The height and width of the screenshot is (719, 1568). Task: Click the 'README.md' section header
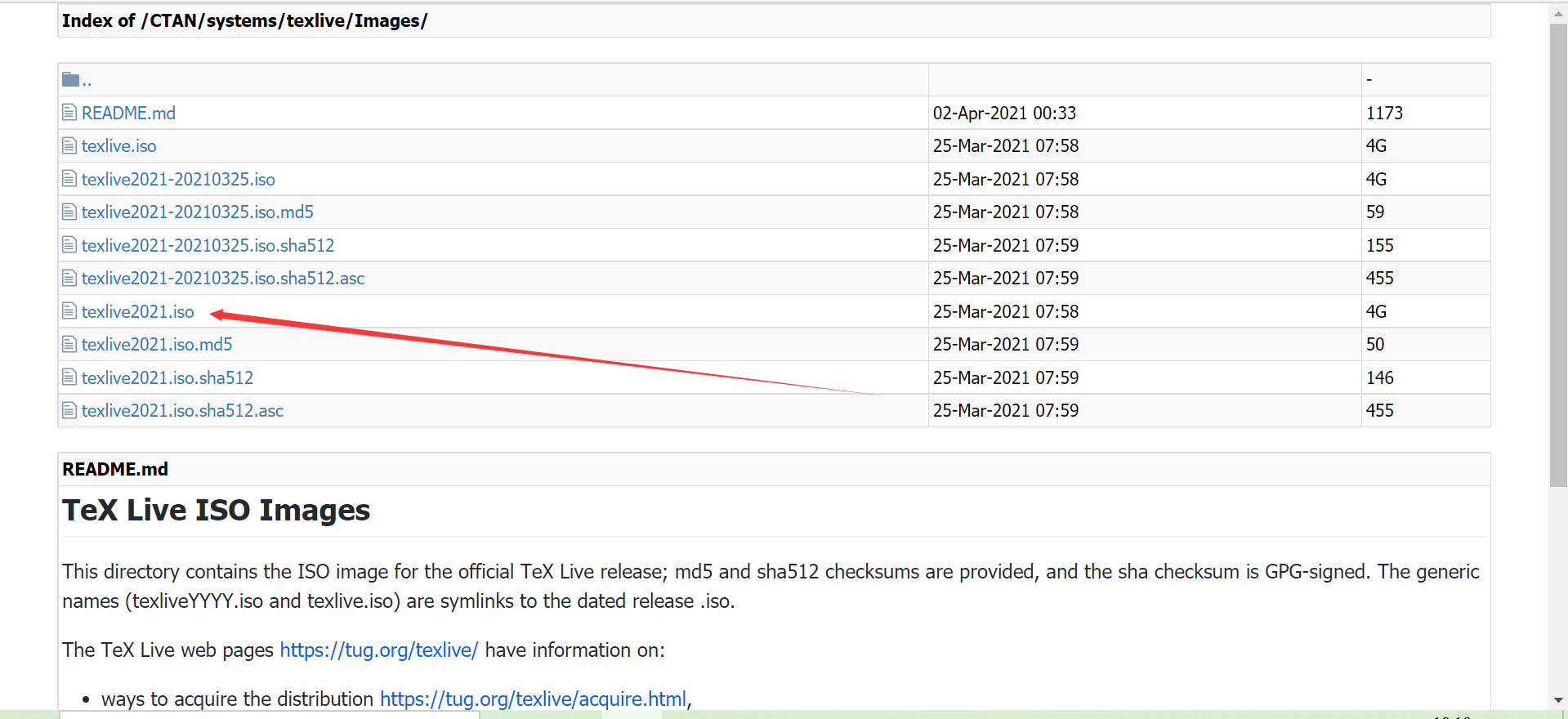coord(115,469)
